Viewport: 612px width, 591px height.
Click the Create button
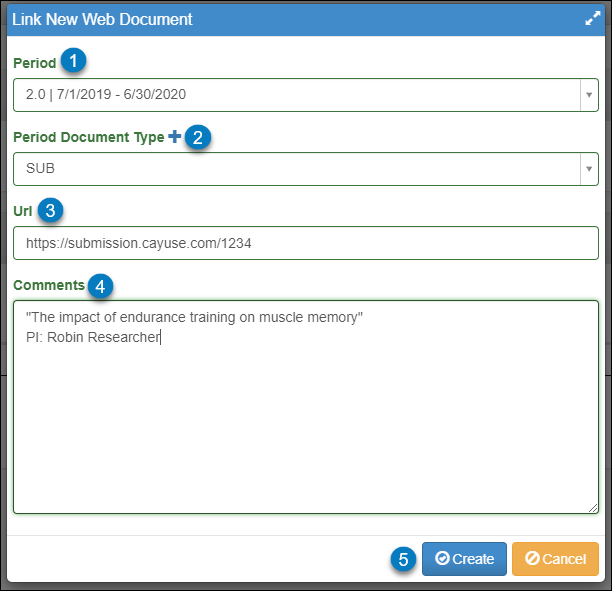pyautogui.click(x=464, y=559)
